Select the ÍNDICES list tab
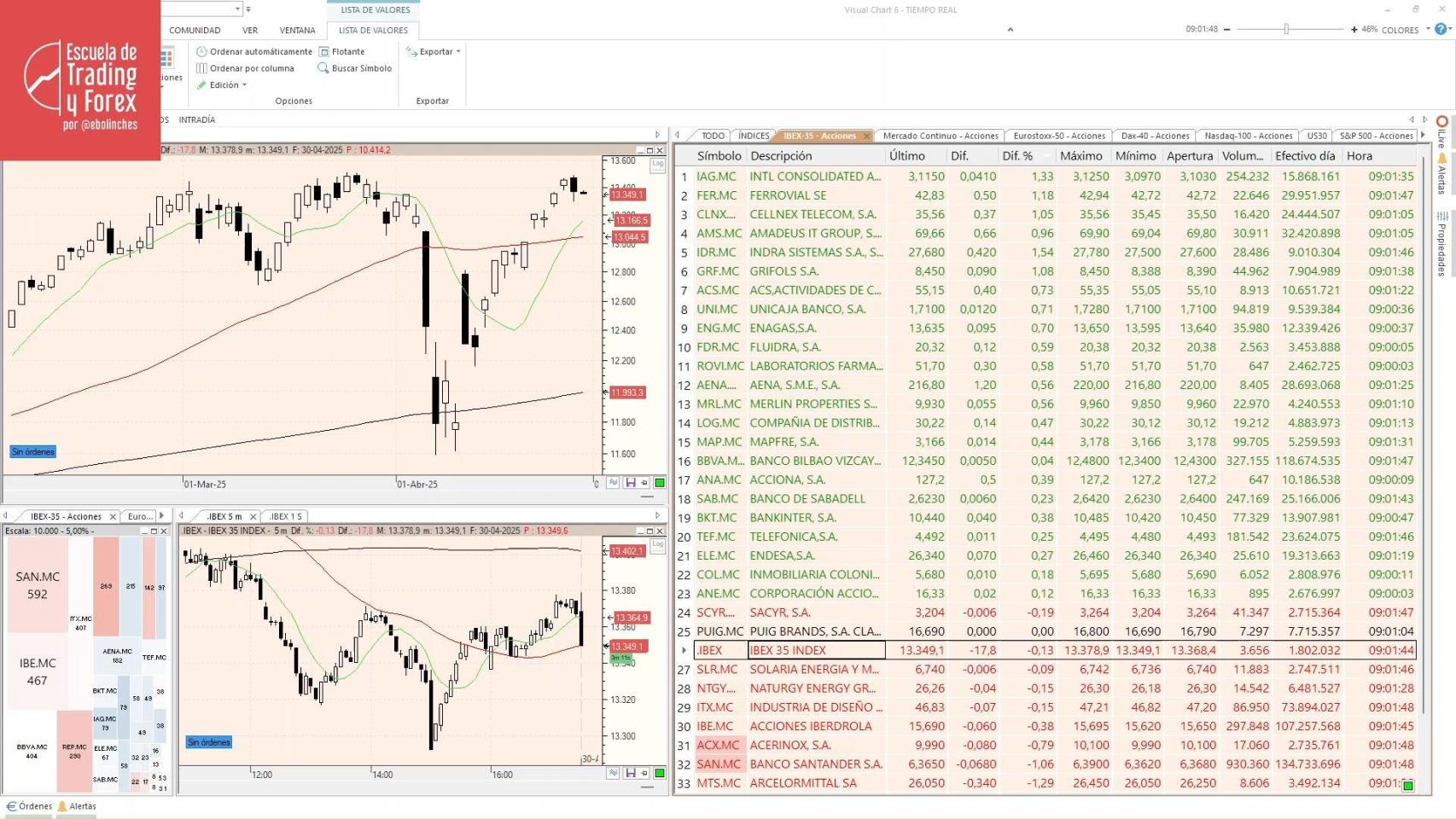Viewport: 1456px width, 819px height. 754,136
